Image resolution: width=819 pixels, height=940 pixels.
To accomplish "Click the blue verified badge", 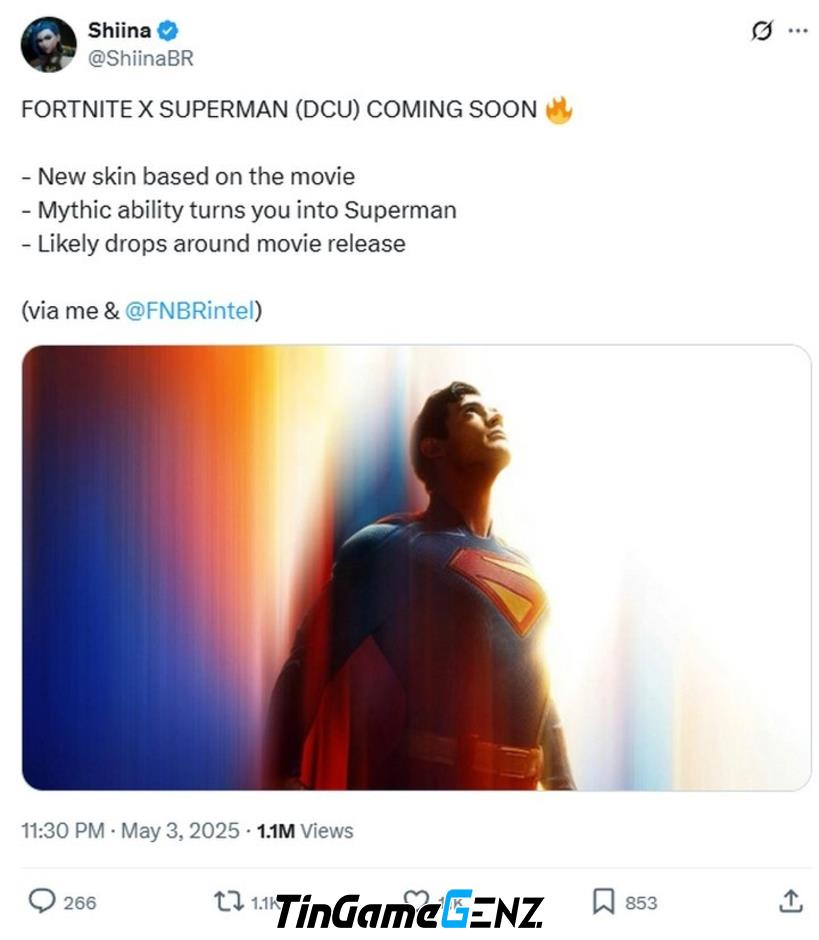I will click(168, 30).
